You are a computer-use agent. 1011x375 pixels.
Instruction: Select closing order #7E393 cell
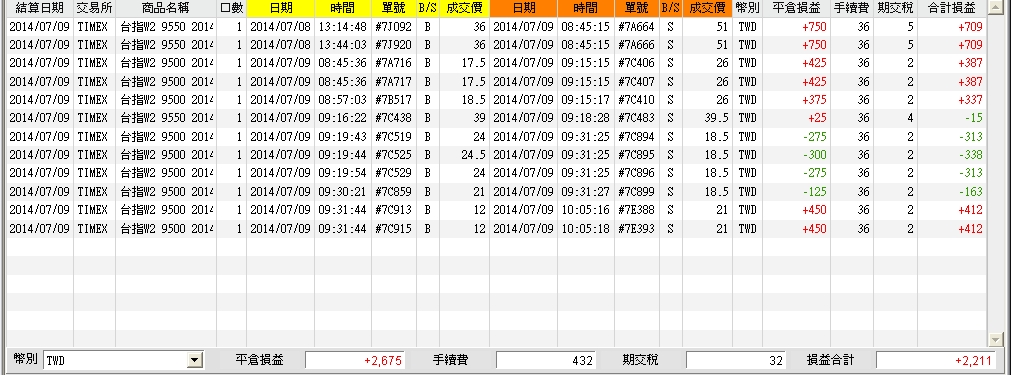[636, 228]
